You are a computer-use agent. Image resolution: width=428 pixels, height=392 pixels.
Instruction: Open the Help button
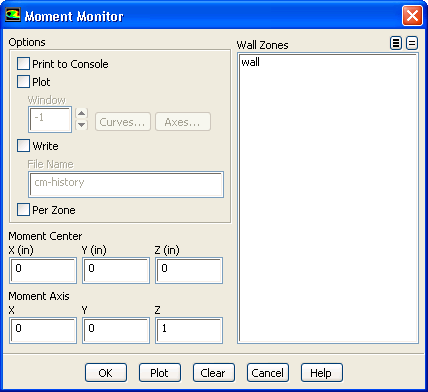click(x=322, y=373)
